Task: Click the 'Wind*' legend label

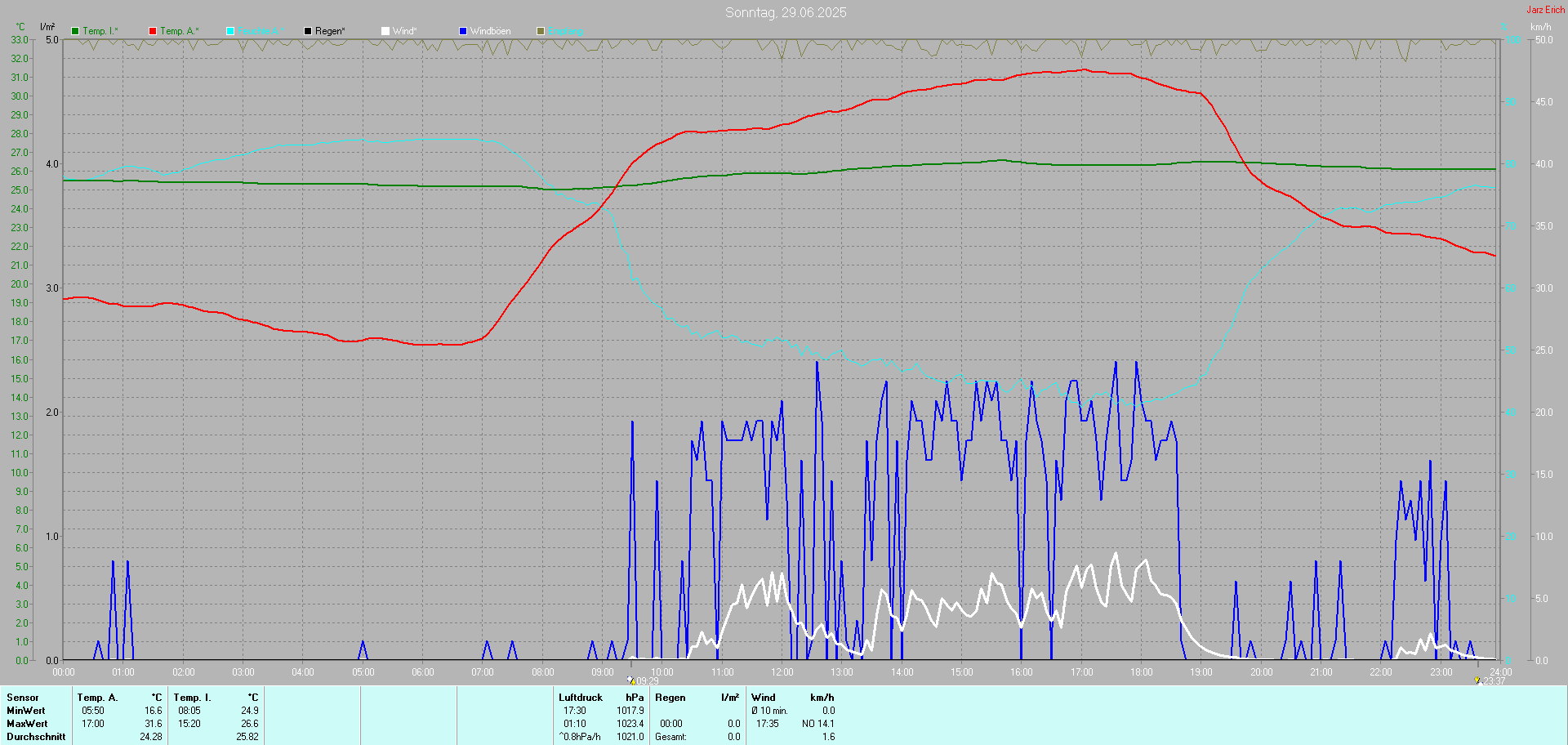Action: [x=405, y=31]
